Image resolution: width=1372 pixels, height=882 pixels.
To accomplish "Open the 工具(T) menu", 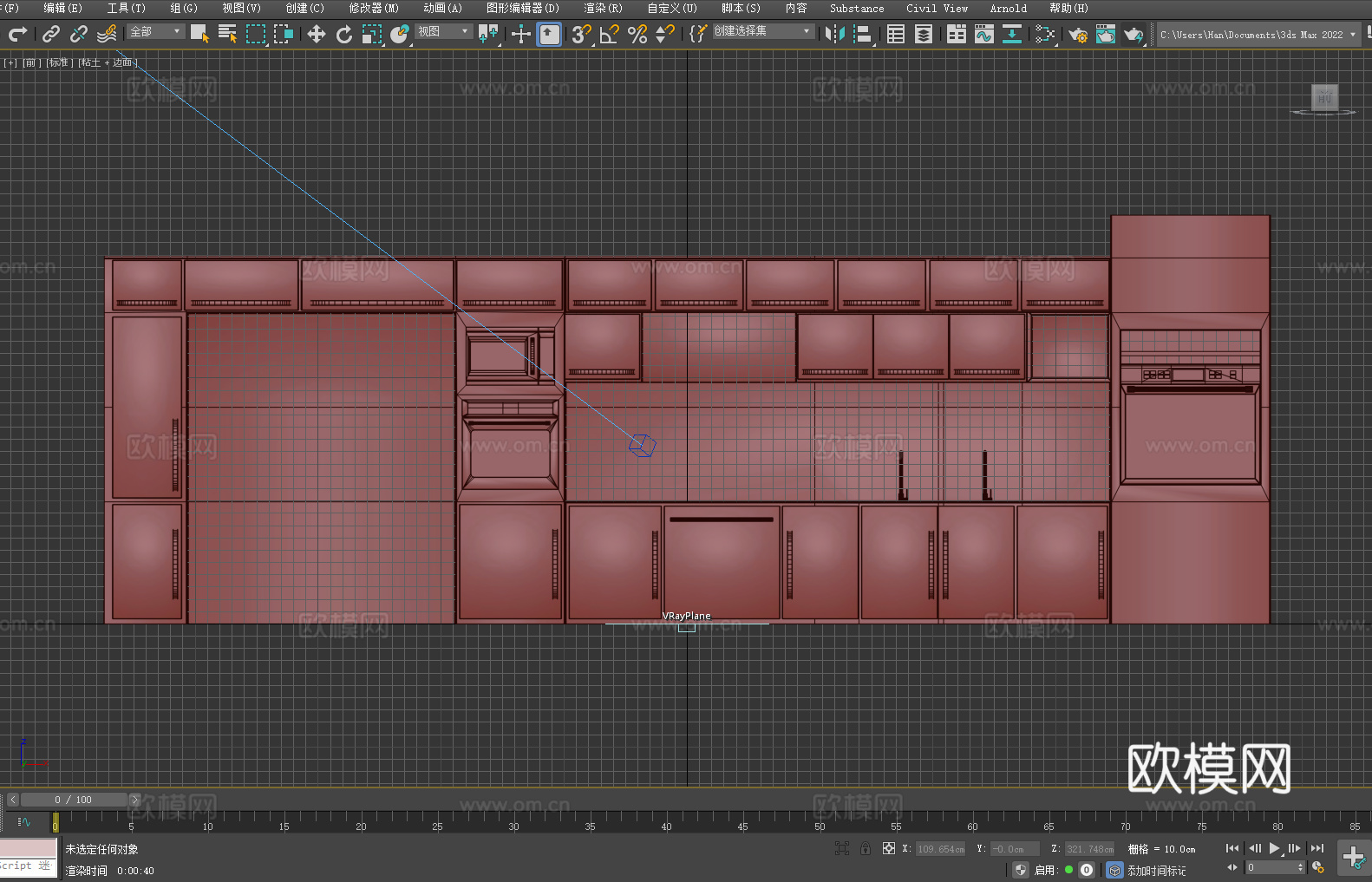I will click(127, 8).
